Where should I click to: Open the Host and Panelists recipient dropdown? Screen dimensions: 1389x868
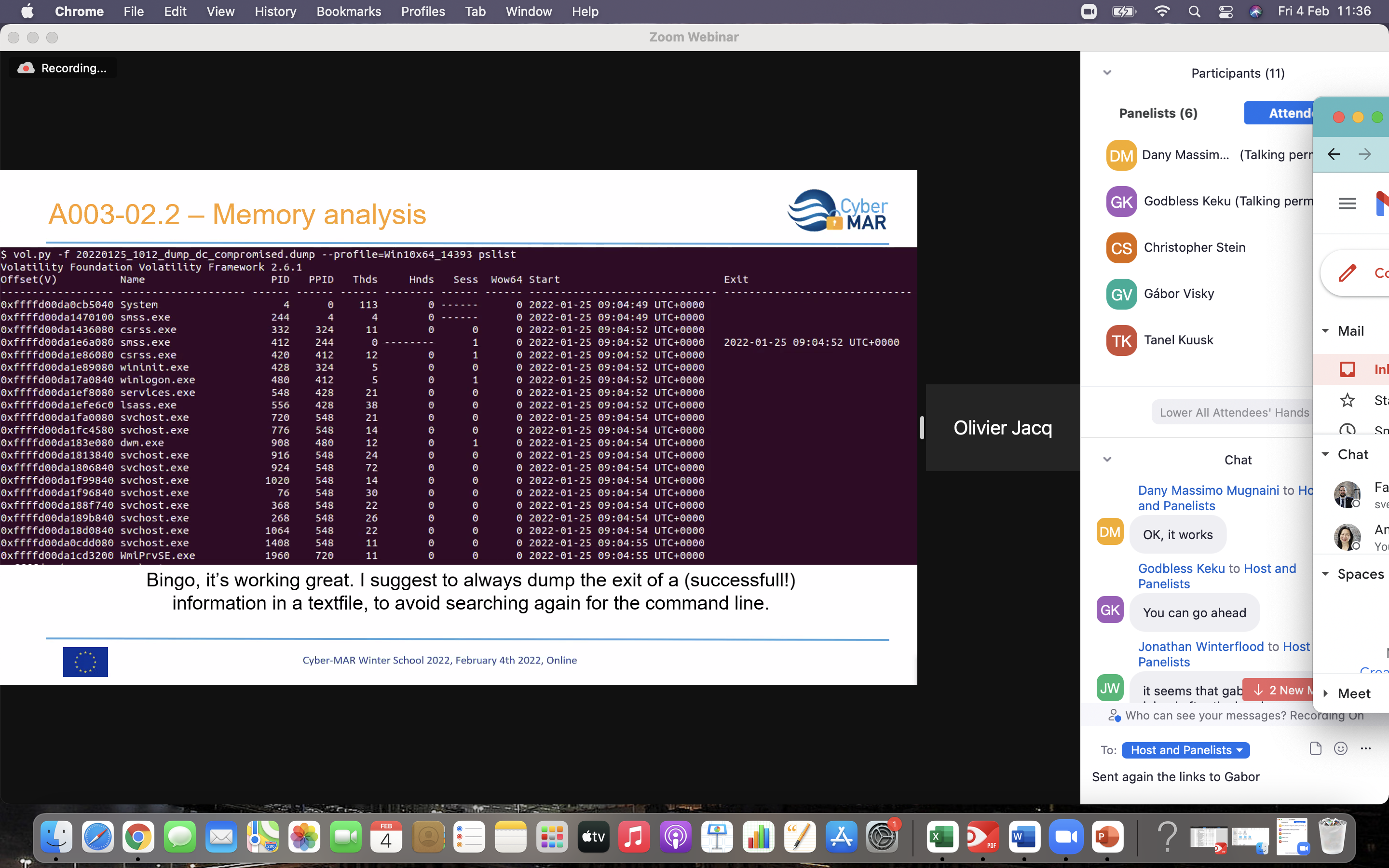click(1185, 750)
